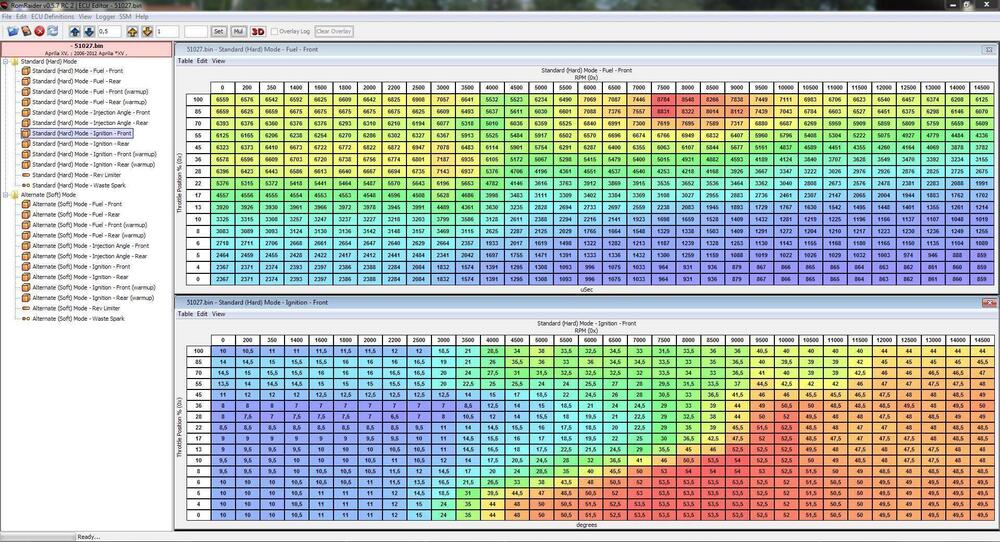Click the table icon of Standard Fuel - Rear
Screen dimensions: 1000x542
click(26, 81)
